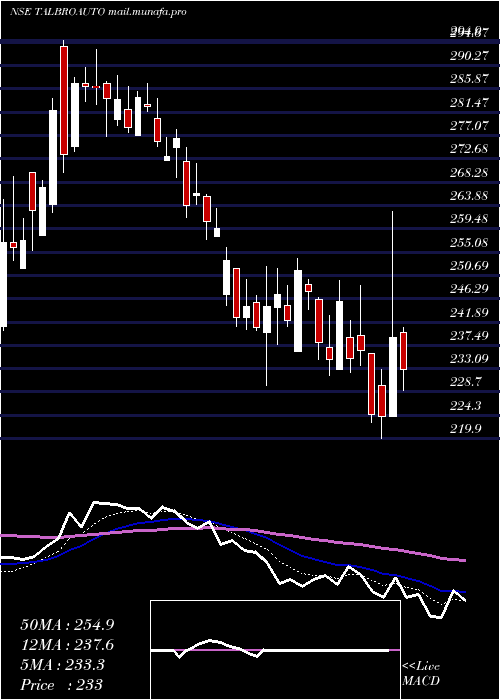The width and height of the screenshot is (500, 700).
Task: Click the blue 12MA line end point
Action: pyautogui.click(x=464, y=592)
